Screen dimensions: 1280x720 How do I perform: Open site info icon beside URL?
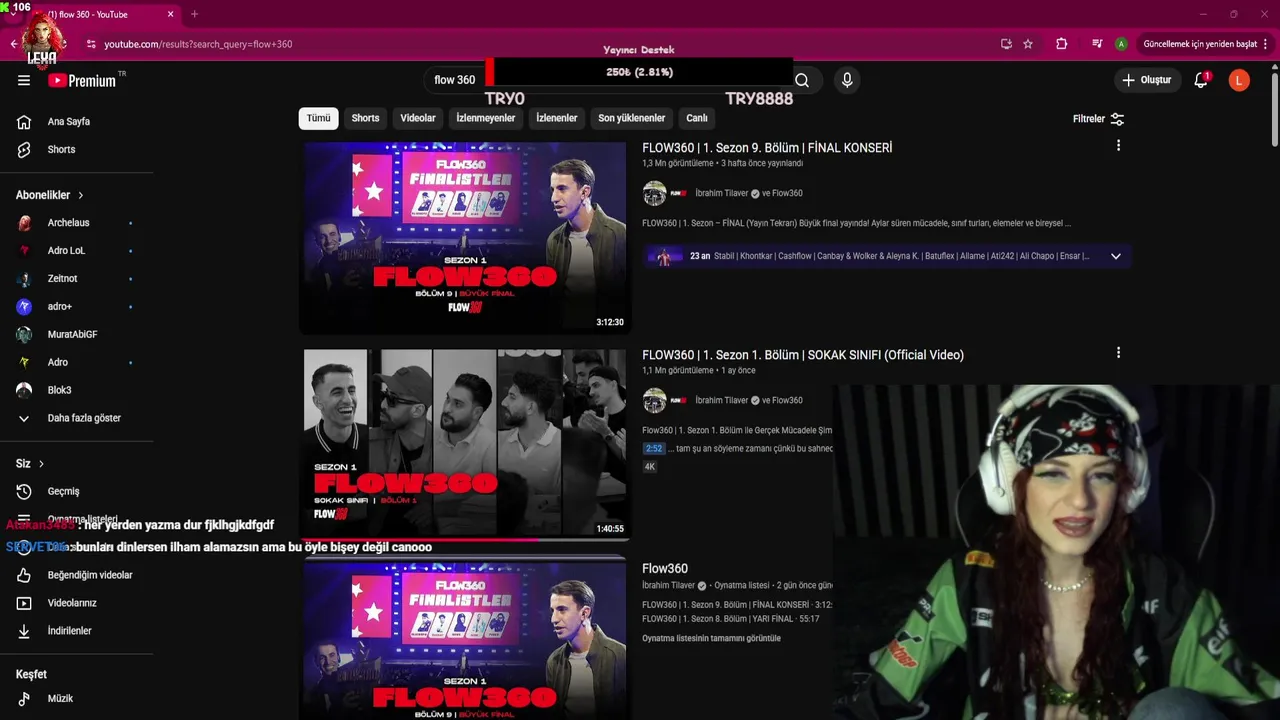[91, 44]
